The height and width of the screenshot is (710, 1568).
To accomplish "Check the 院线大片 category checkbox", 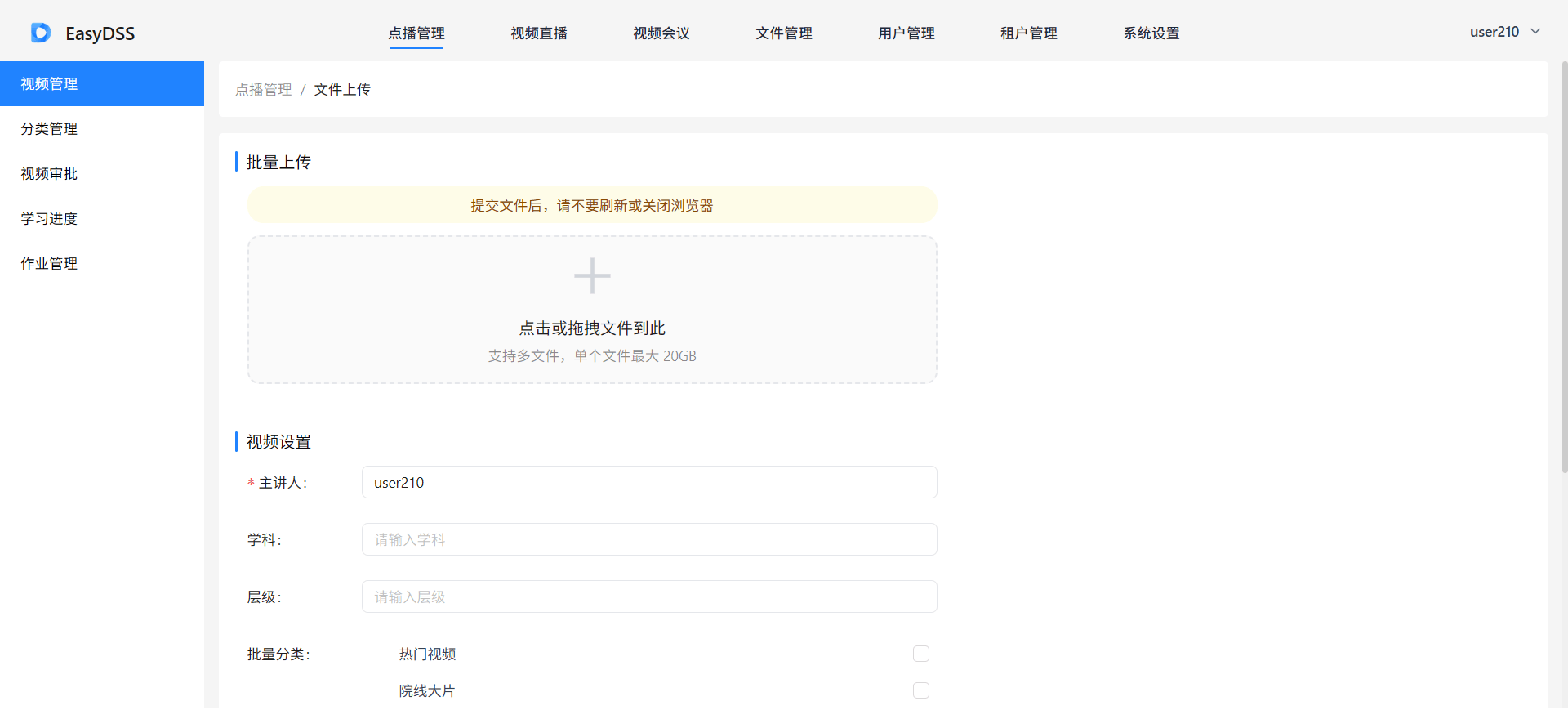I will click(921, 690).
